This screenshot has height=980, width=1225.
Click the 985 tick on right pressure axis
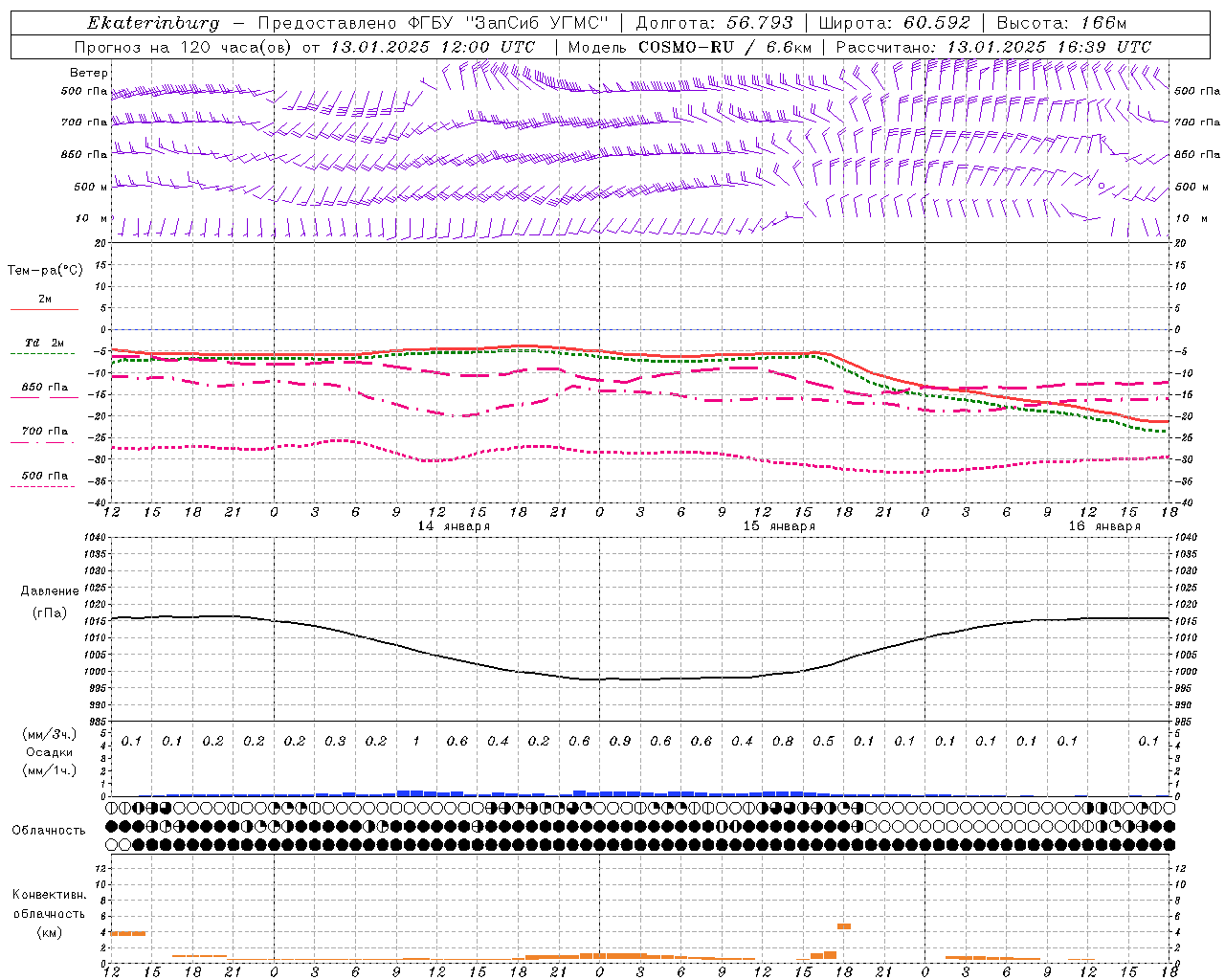click(x=1184, y=722)
